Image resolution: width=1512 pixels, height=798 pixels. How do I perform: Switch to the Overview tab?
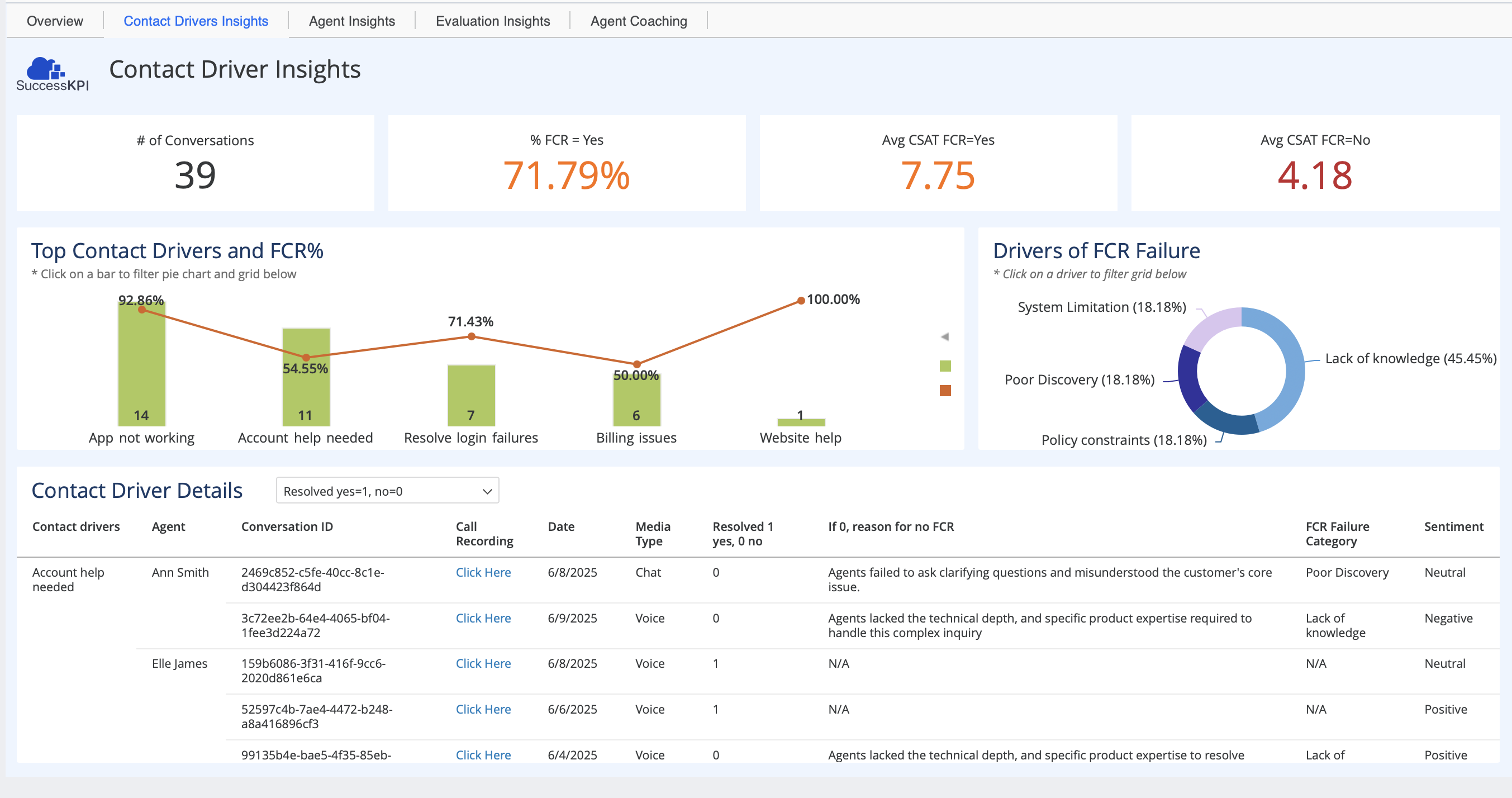point(55,21)
